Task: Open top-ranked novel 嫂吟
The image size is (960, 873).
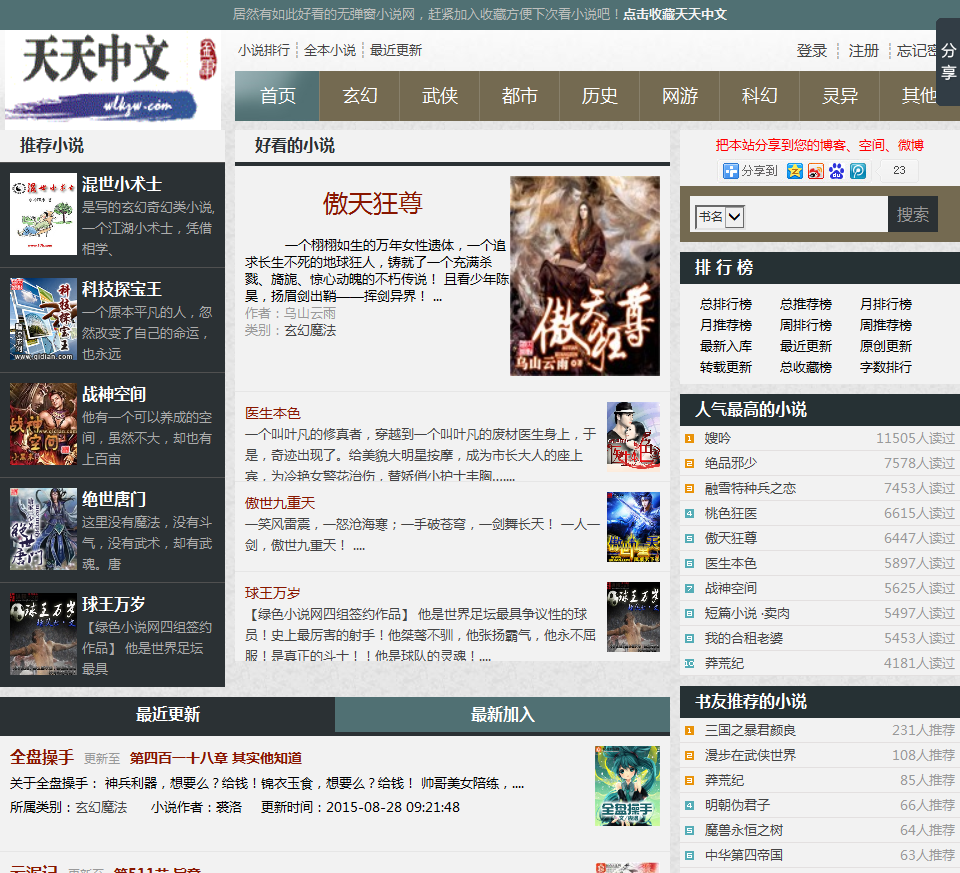Action: pos(718,438)
